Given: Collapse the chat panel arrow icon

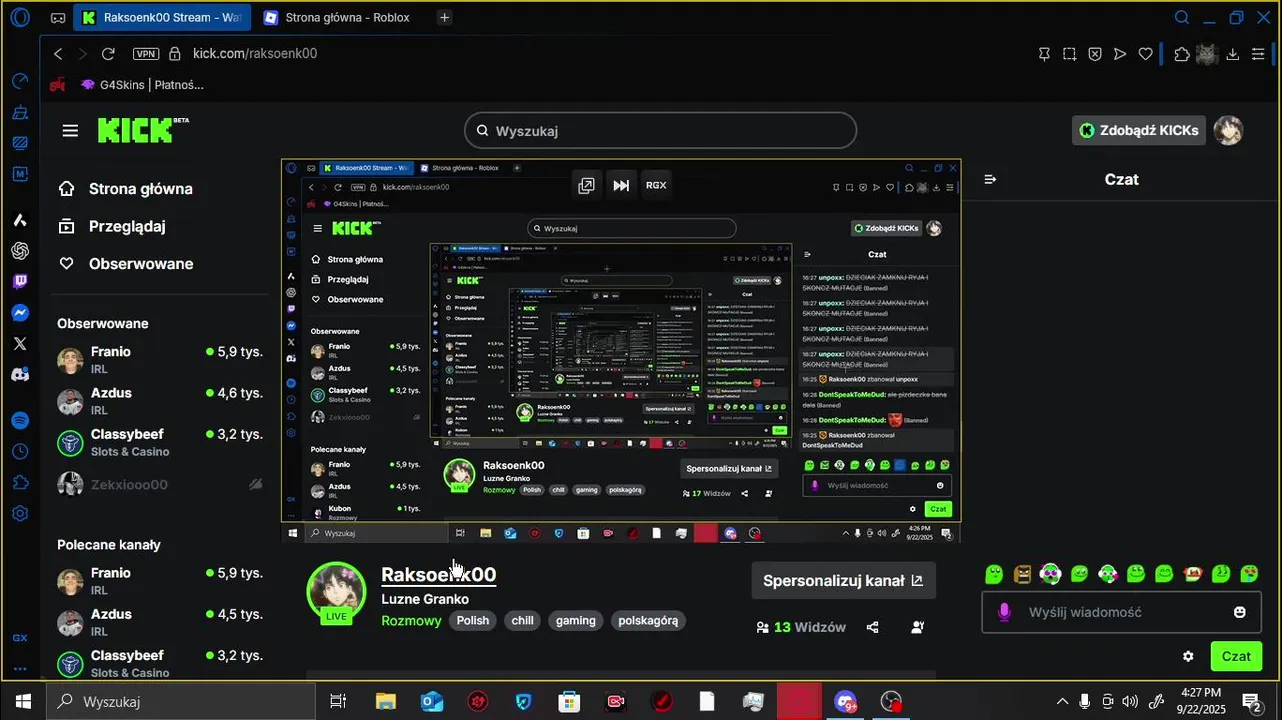Looking at the screenshot, I should [x=990, y=179].
